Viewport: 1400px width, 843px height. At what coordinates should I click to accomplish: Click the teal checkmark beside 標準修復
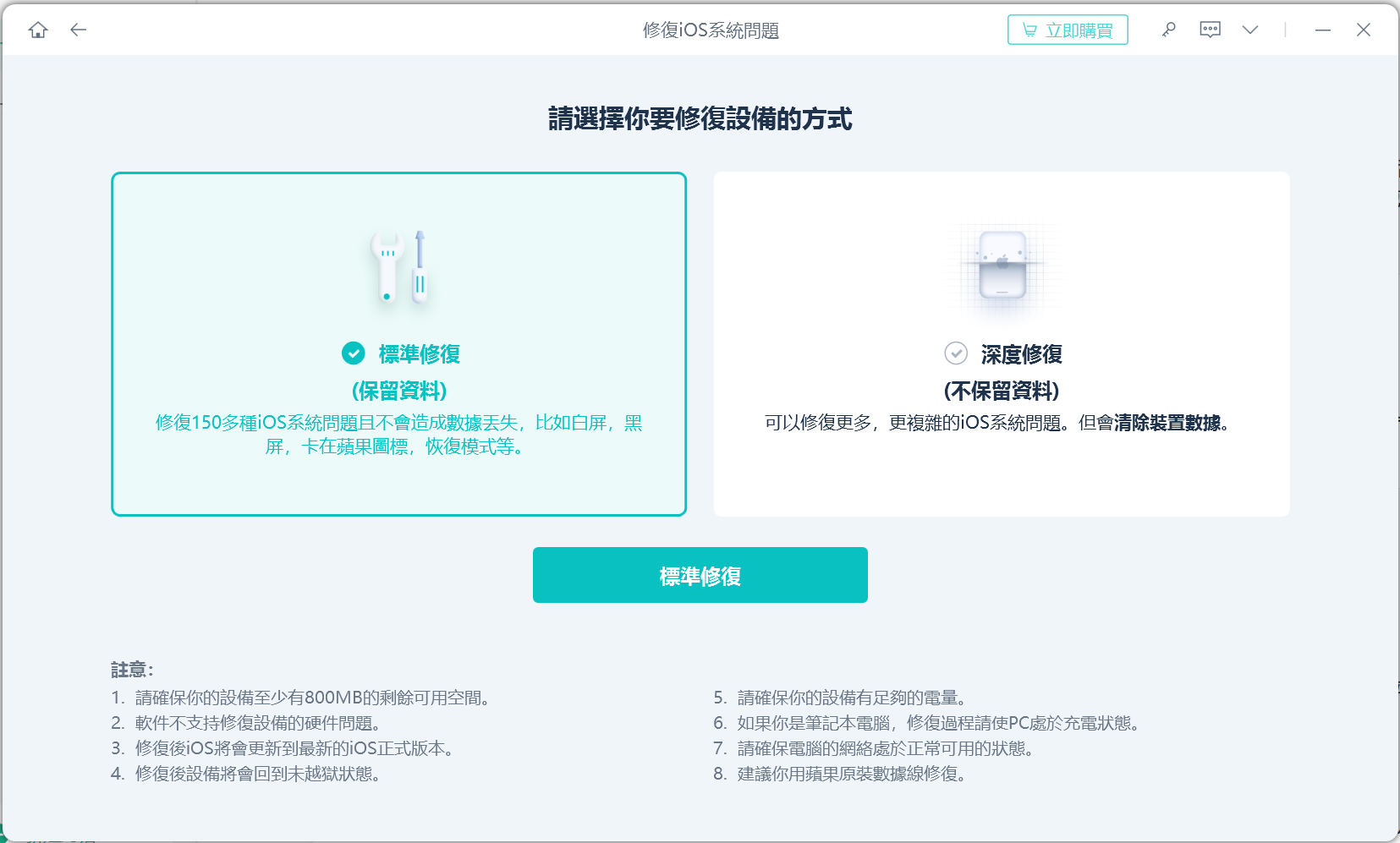(353, 354)
